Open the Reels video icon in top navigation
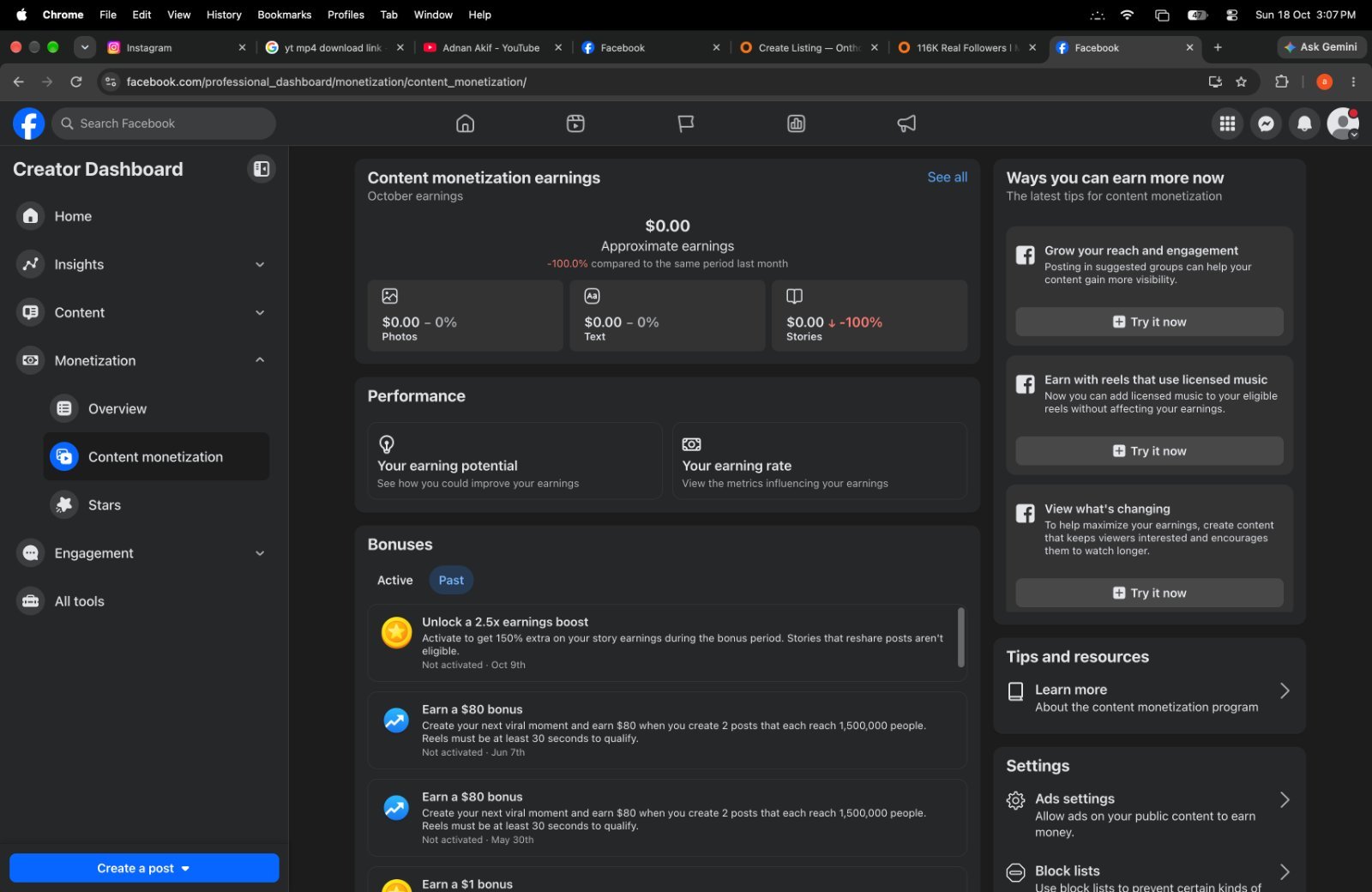 (575, 124)
